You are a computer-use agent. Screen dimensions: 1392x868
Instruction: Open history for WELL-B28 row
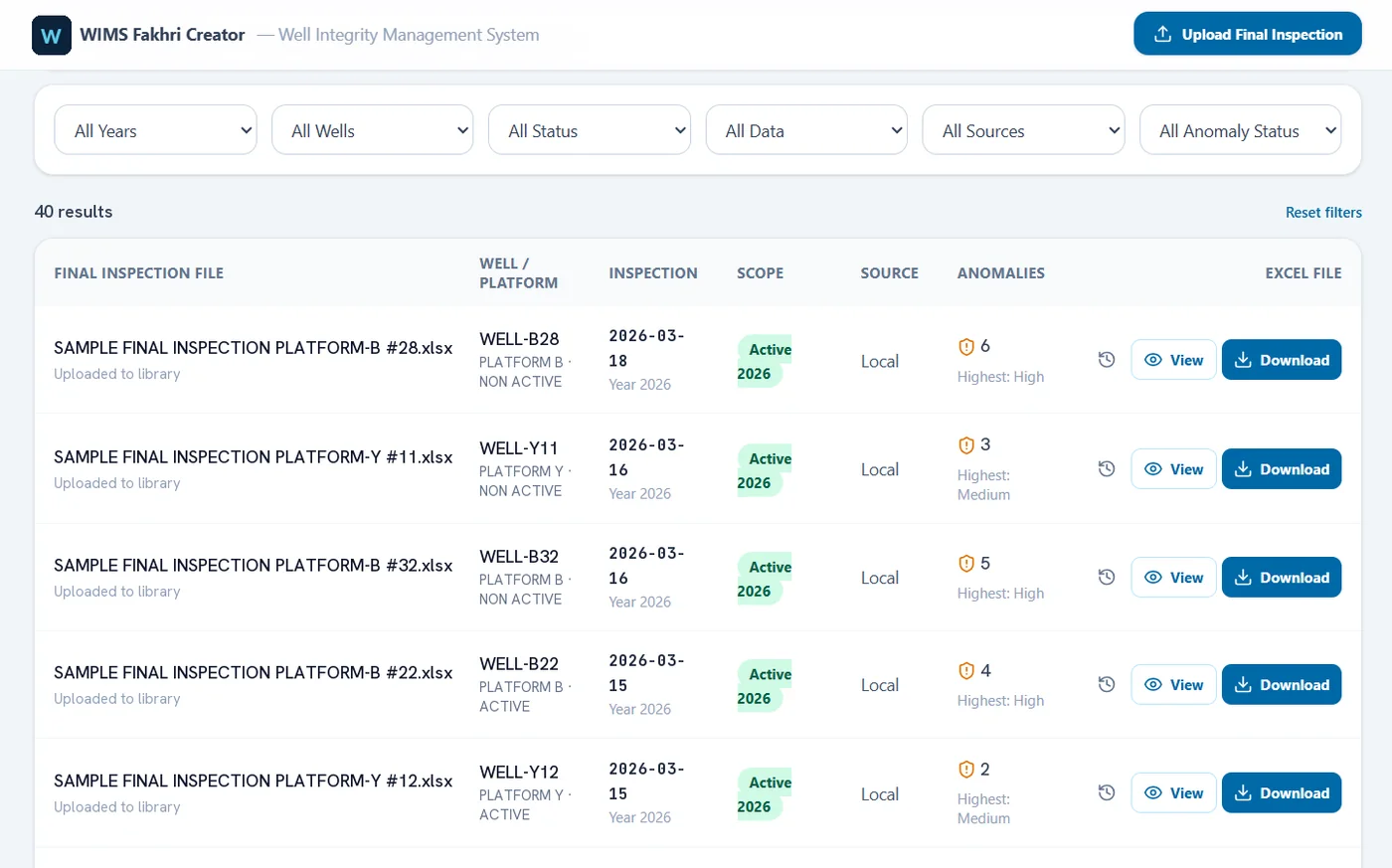(x=1107, y=360)
